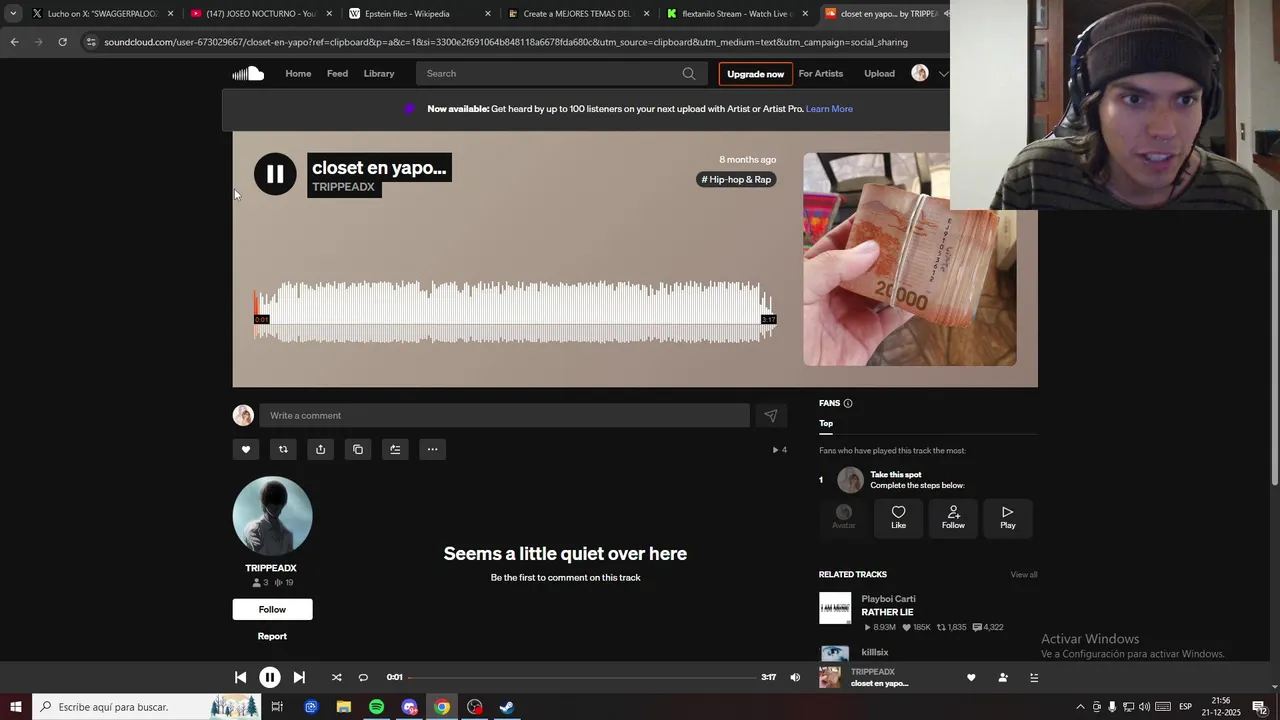Click the now-playing thumbnail in the player bar

click(x=830, y=677)
